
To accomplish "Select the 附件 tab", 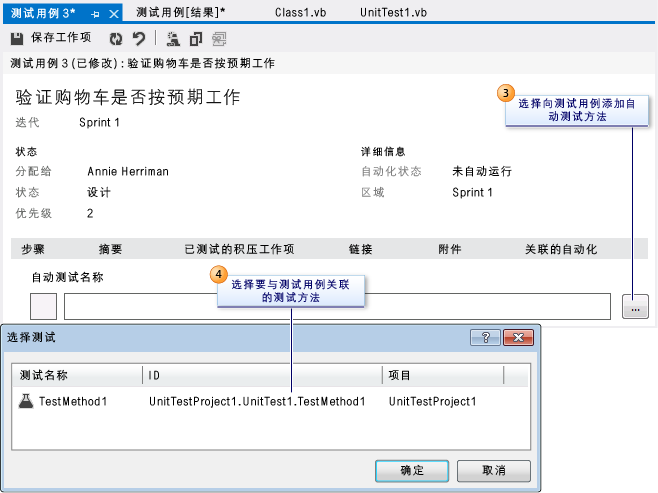I will (450, 249).
